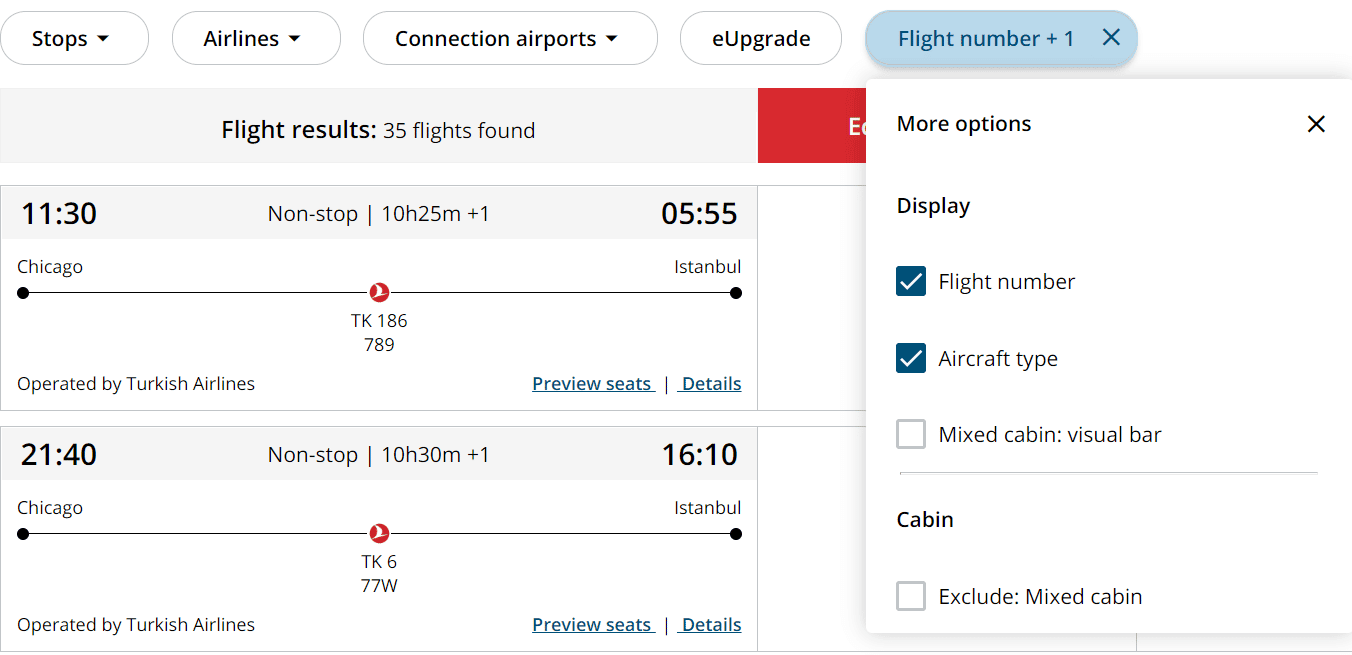Click Turkish Airlines logo on TK 6 flight
This screenshot has width=1352, height=655.
(x=379, y=534)
